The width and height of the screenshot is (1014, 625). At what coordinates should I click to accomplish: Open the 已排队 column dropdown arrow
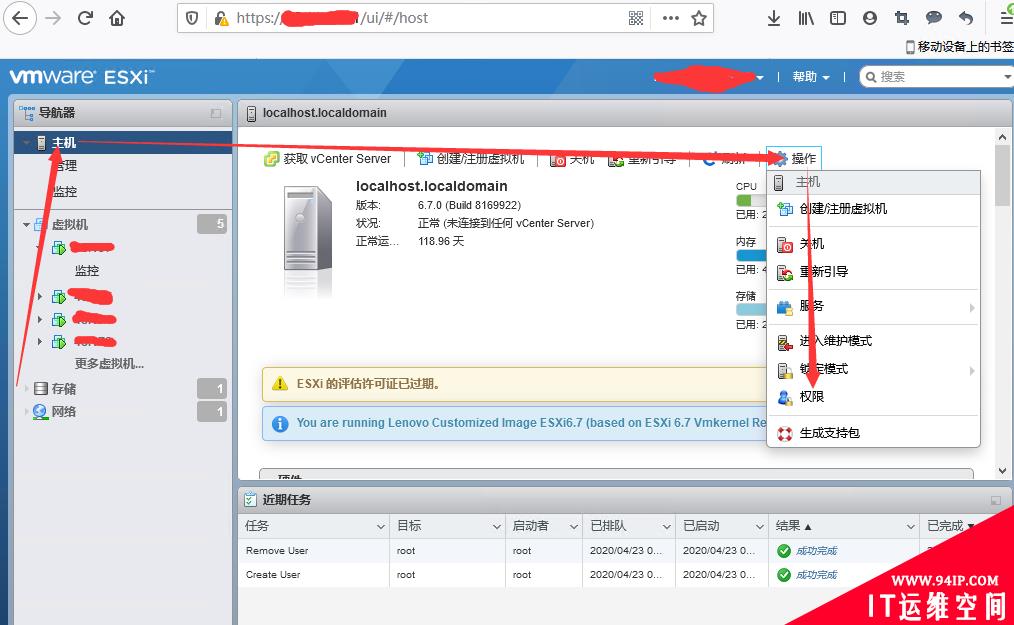(x=667, y=527)
